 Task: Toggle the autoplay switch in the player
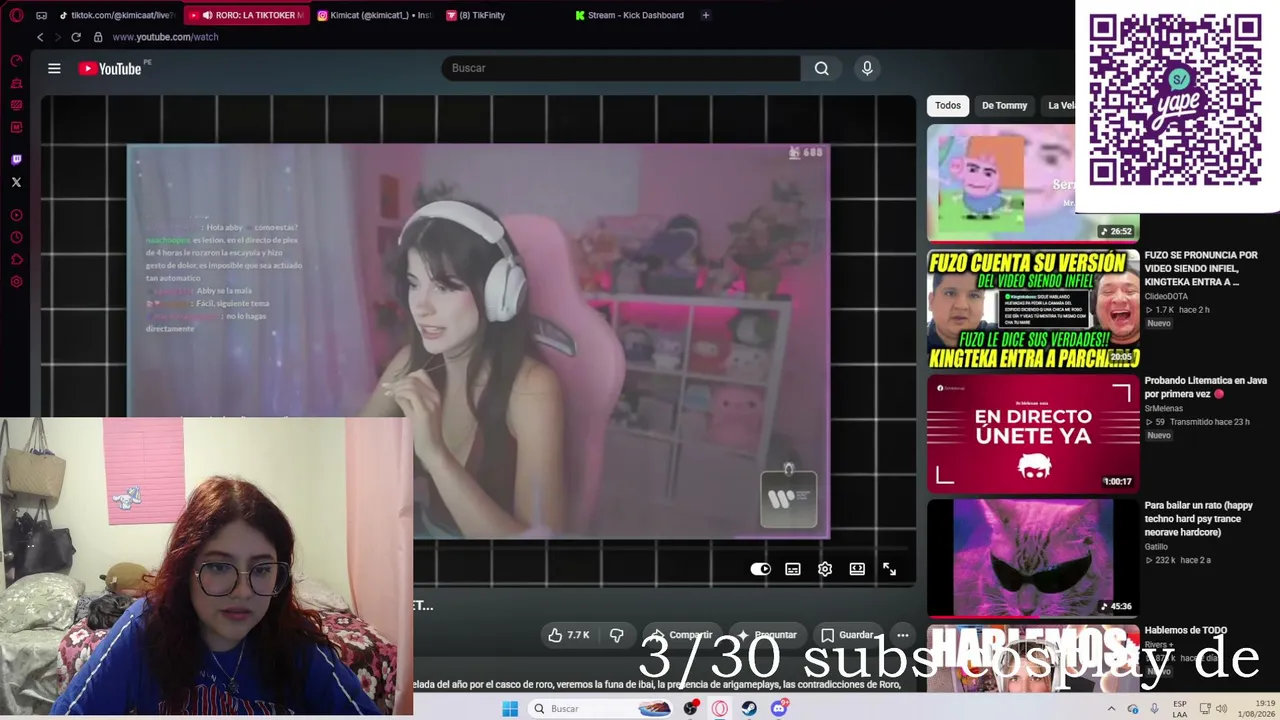[761, 569]
